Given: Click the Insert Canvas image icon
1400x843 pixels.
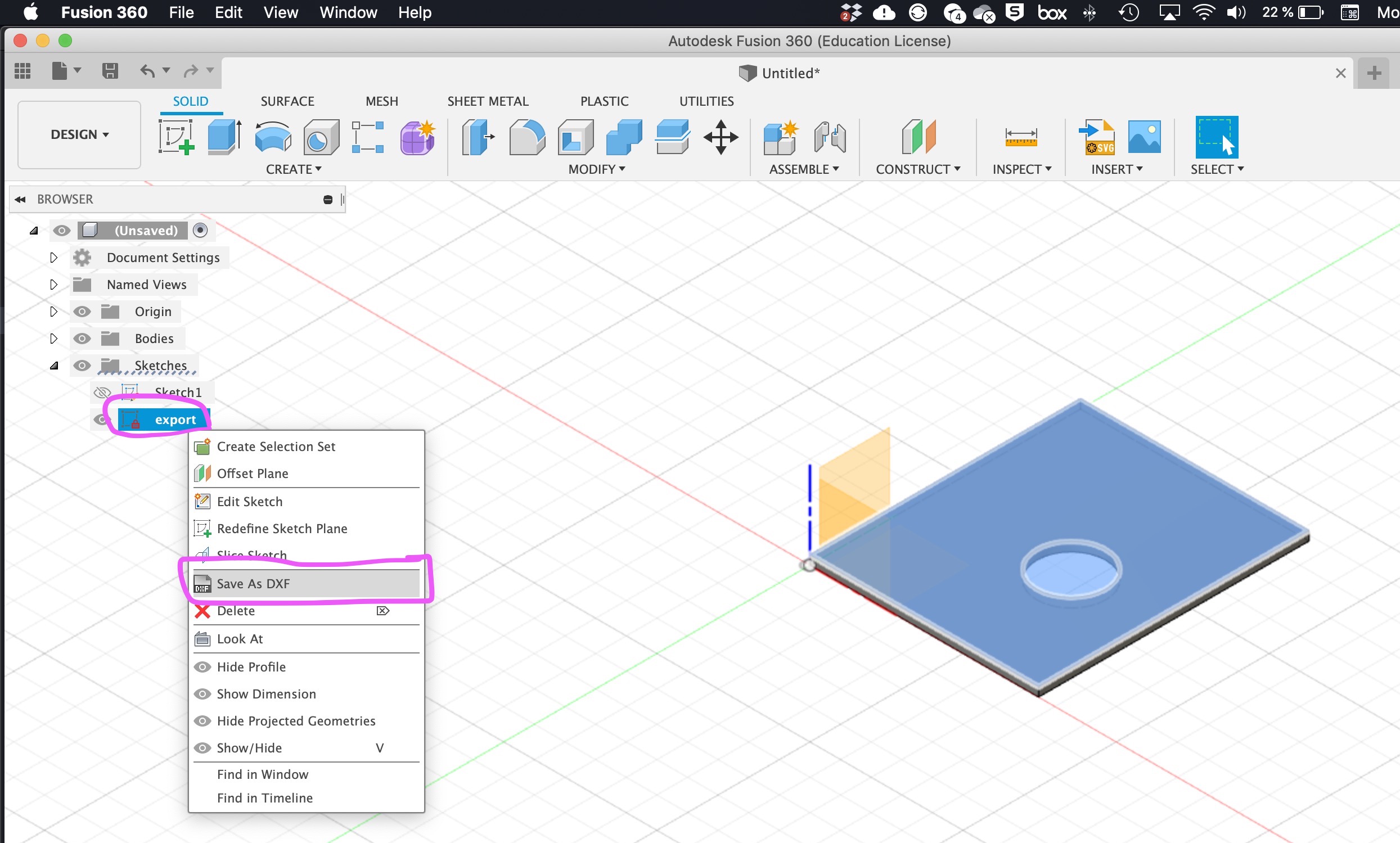Looking at the screenshot, I should click(x=1144, y=137).
